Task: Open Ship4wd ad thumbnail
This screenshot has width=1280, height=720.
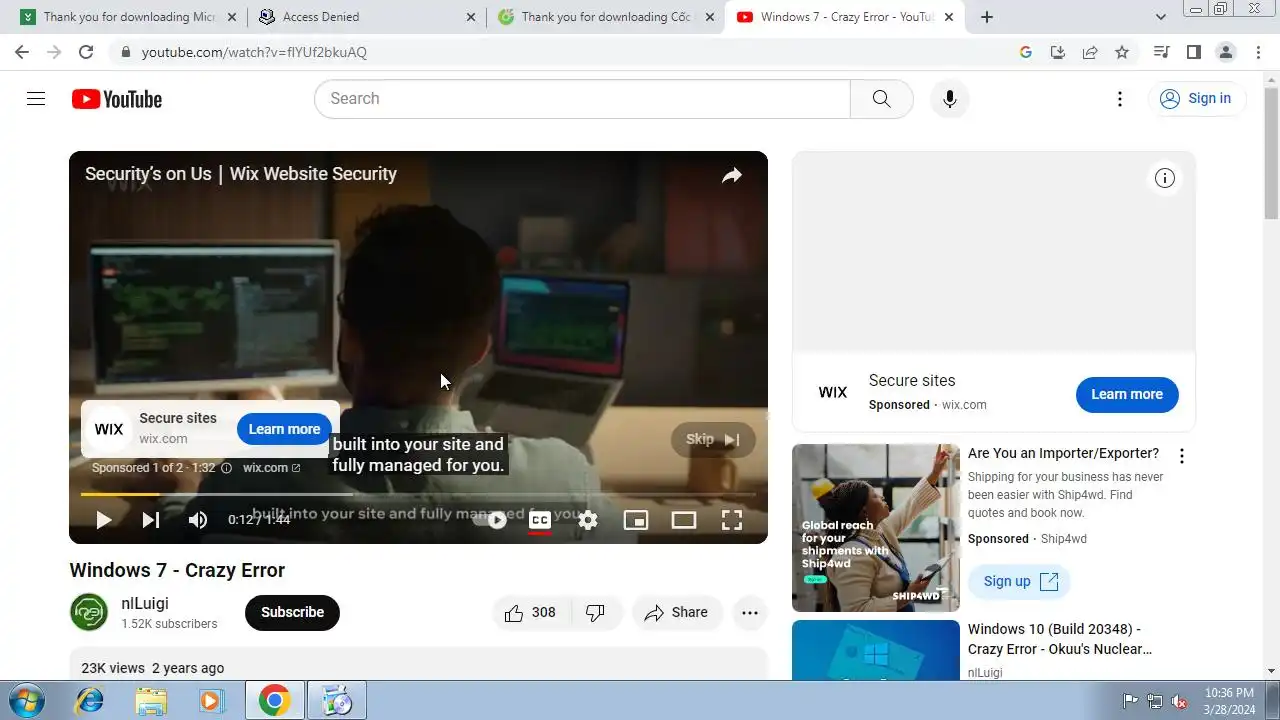Action: (x=876, y=528)
